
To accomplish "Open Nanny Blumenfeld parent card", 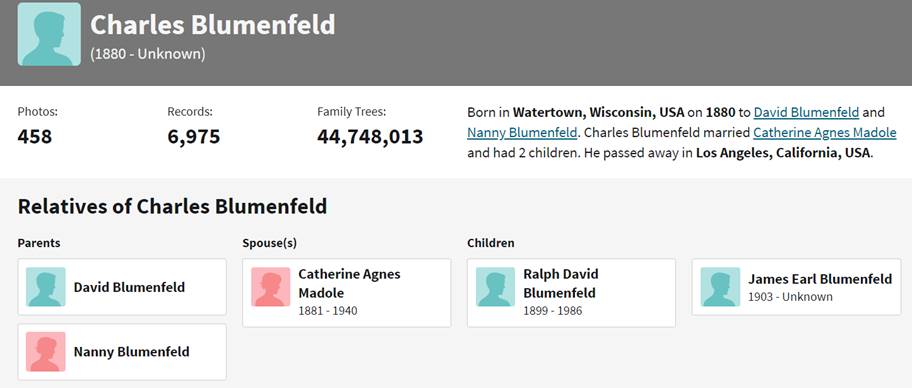I will [122, 351].
